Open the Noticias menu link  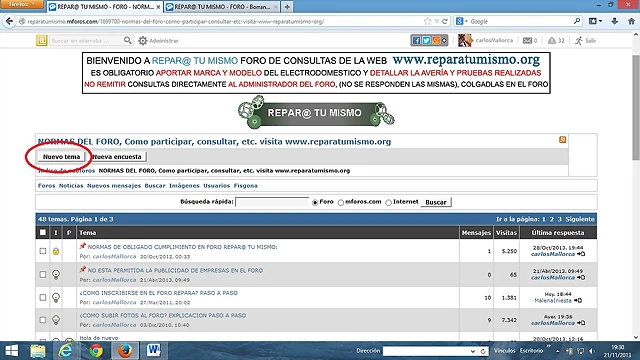coord(71,186)
